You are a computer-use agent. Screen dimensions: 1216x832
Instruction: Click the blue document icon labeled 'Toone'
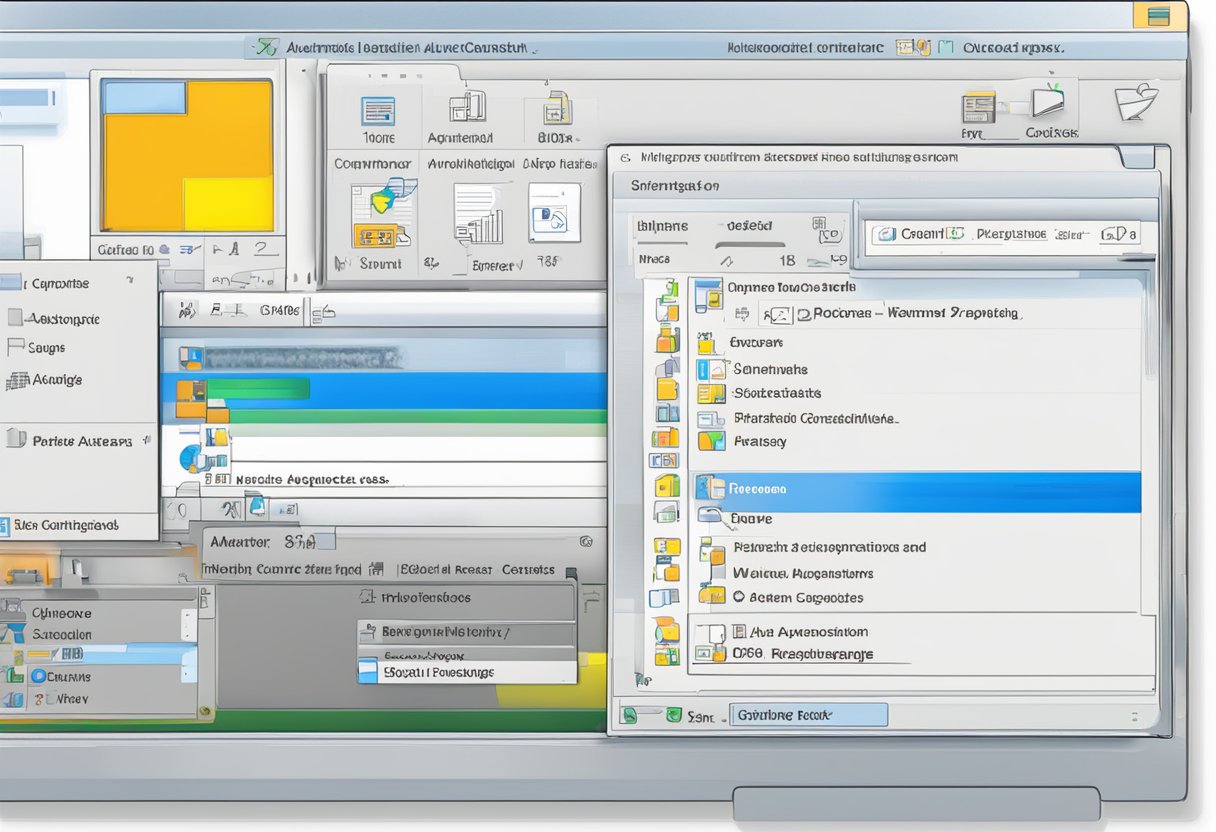(378, 111)
